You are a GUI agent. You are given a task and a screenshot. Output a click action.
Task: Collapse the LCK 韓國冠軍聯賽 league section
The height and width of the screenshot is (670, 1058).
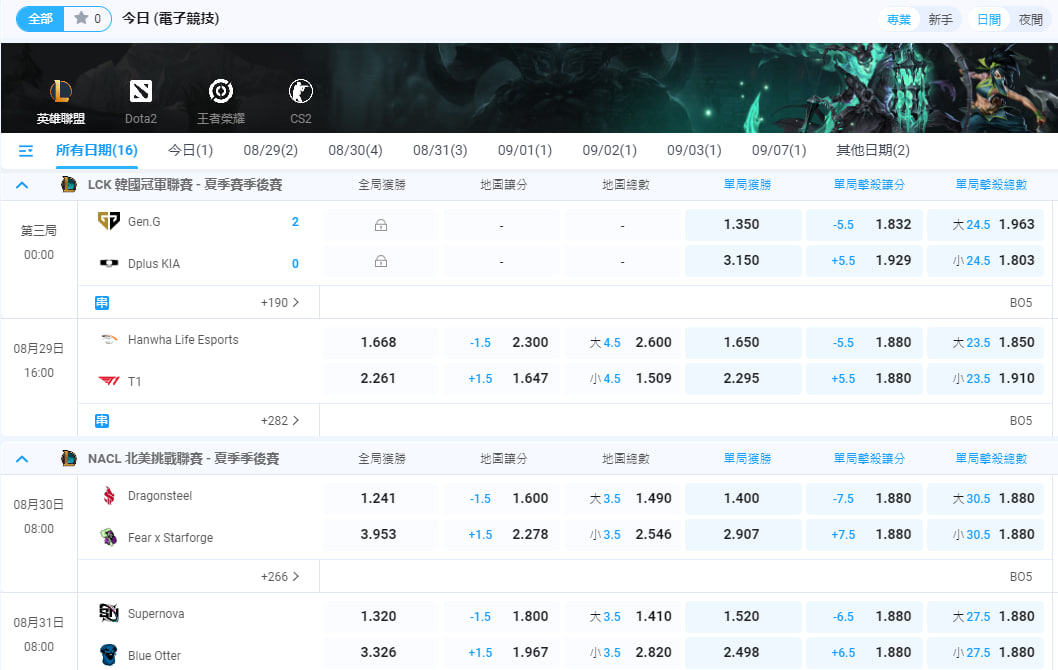pyautogui.click(x=22, y=185)
